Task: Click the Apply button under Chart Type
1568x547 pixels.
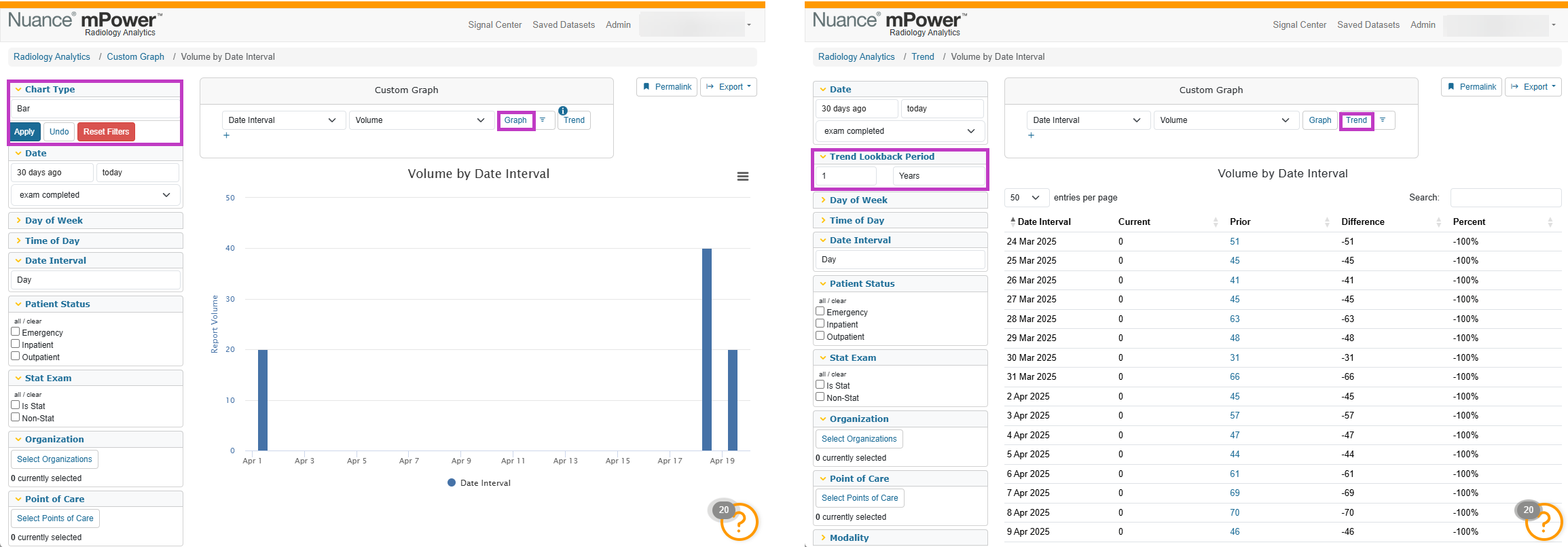Action: click(x=25, y=132)
